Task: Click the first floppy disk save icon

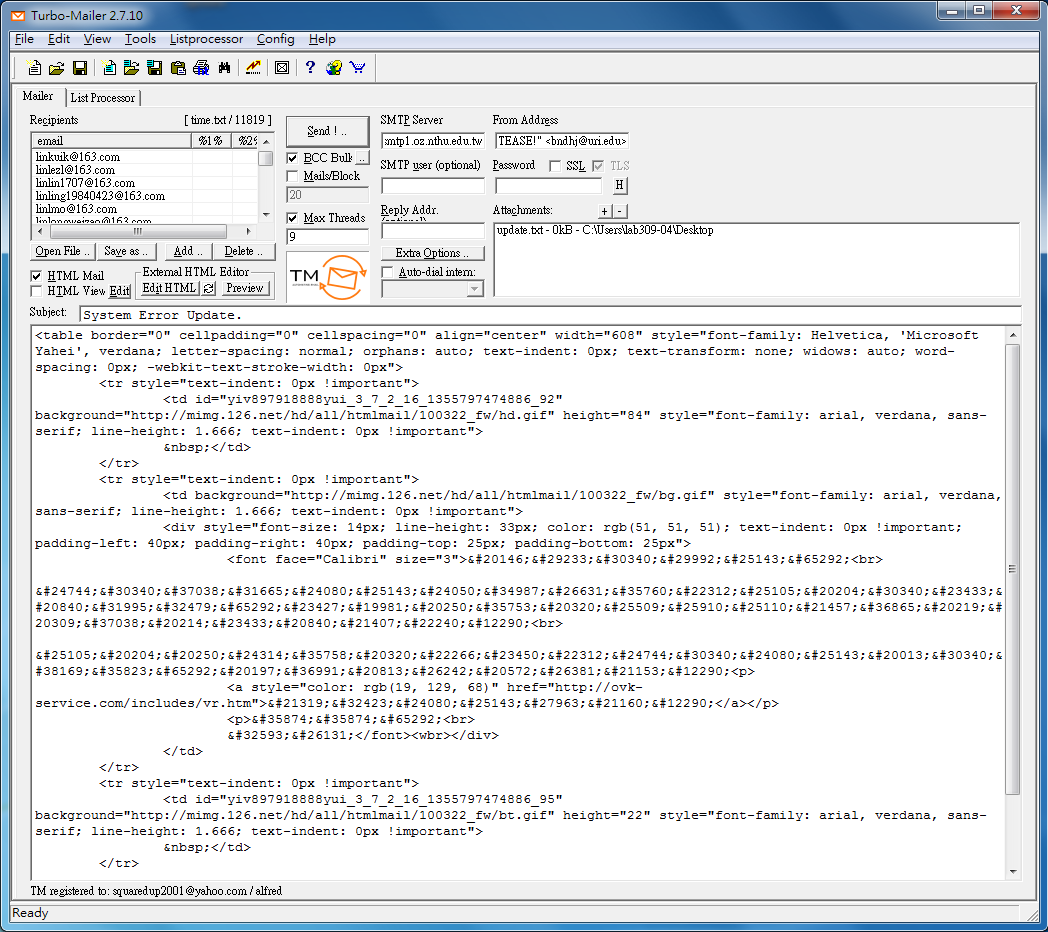Action: tap(79, 68)
